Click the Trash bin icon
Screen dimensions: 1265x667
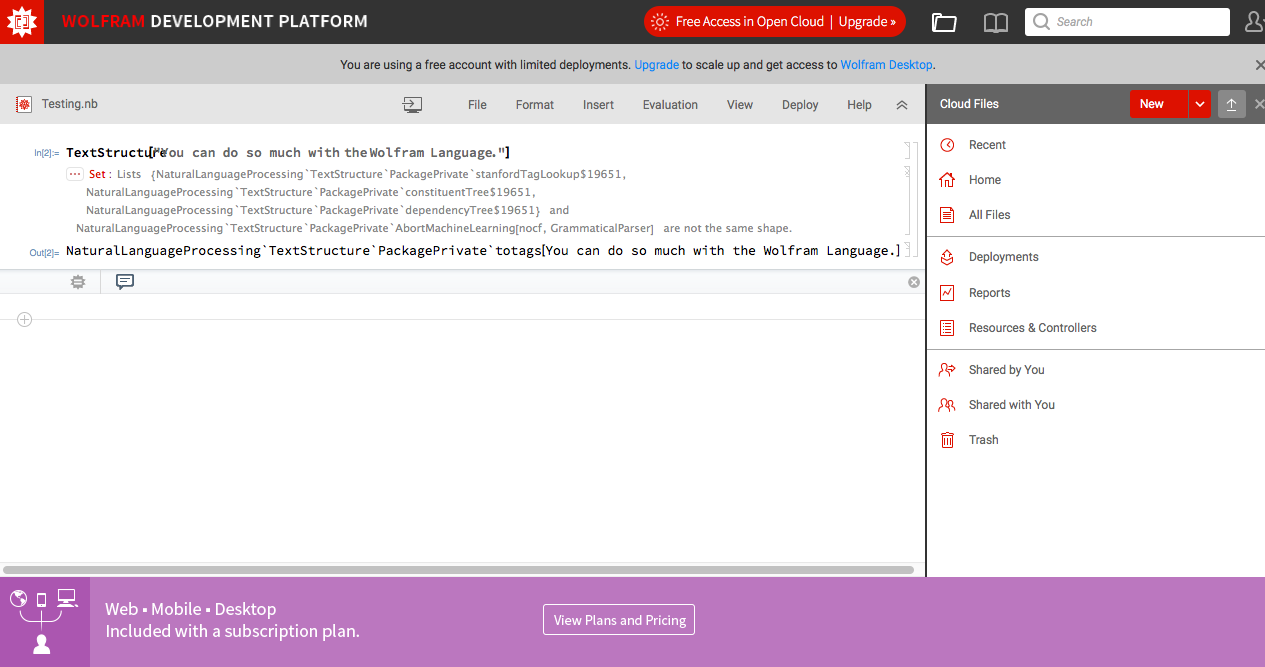pos(947,440)
